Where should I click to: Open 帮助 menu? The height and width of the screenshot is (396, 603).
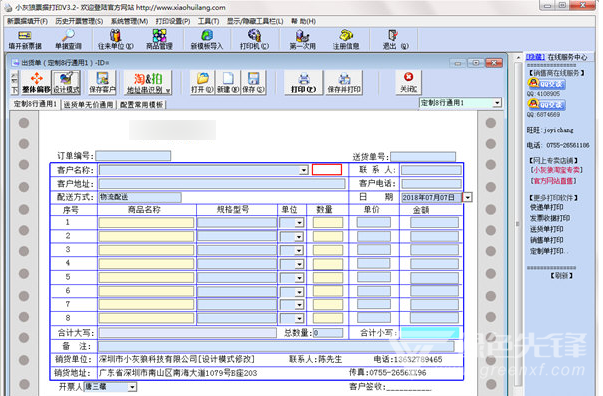(303, 21)
